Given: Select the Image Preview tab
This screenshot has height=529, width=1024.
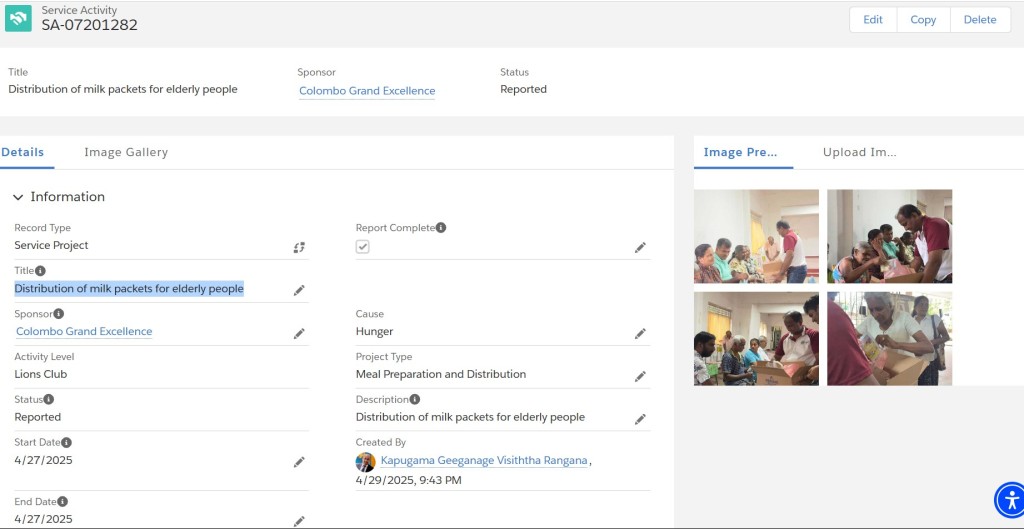Looking at the screenshot, I should click(741, 152).
